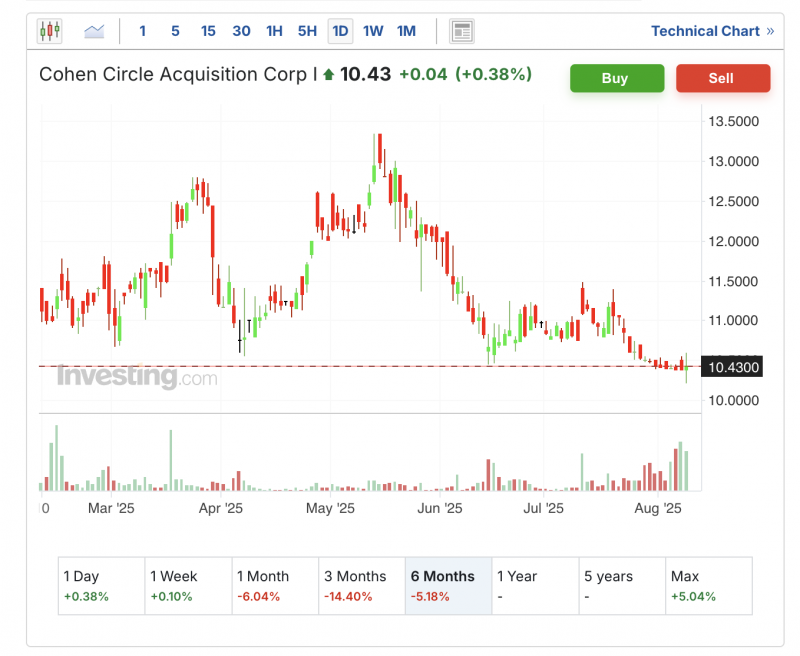The height and width of the screenshot is (656, 800).
Task: Select the 5H interval
Action: point(307,31)
